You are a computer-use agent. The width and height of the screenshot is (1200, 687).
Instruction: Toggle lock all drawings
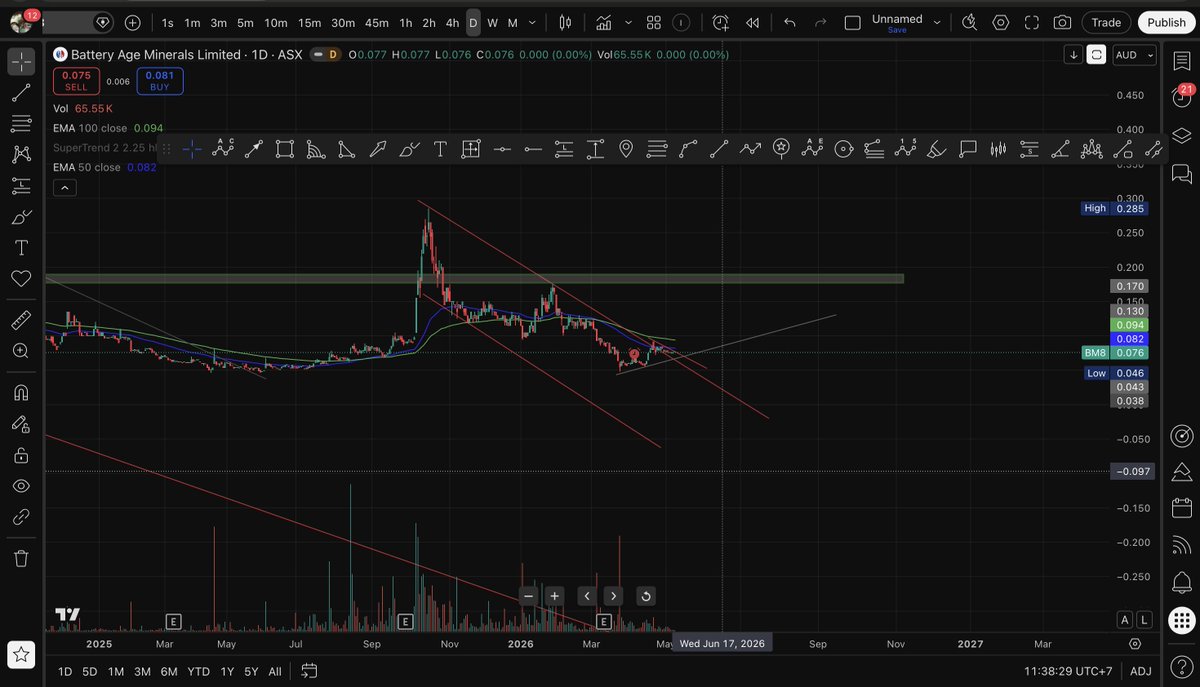point(21,455)
